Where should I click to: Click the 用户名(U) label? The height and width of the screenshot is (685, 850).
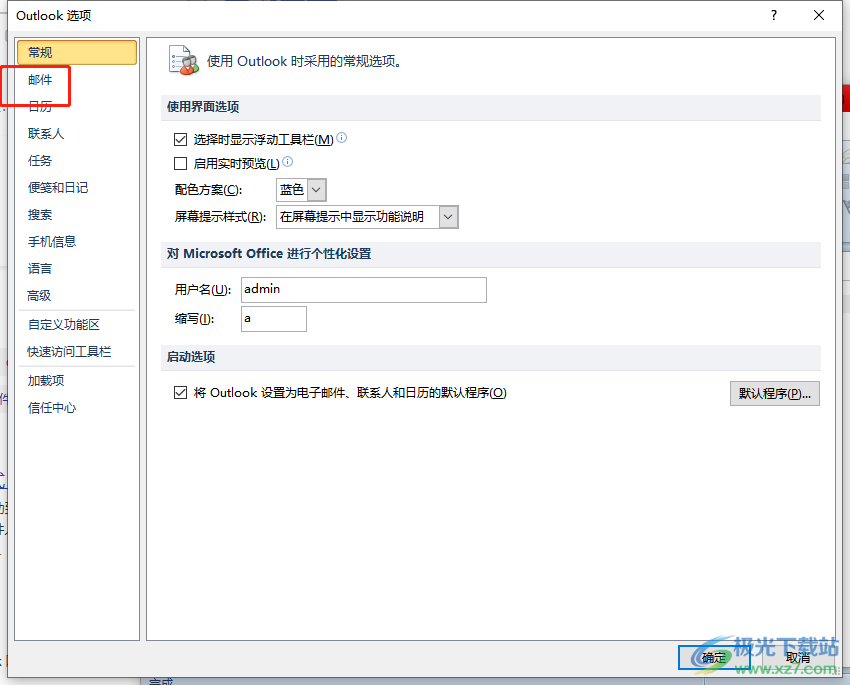(x=203, y=290)
